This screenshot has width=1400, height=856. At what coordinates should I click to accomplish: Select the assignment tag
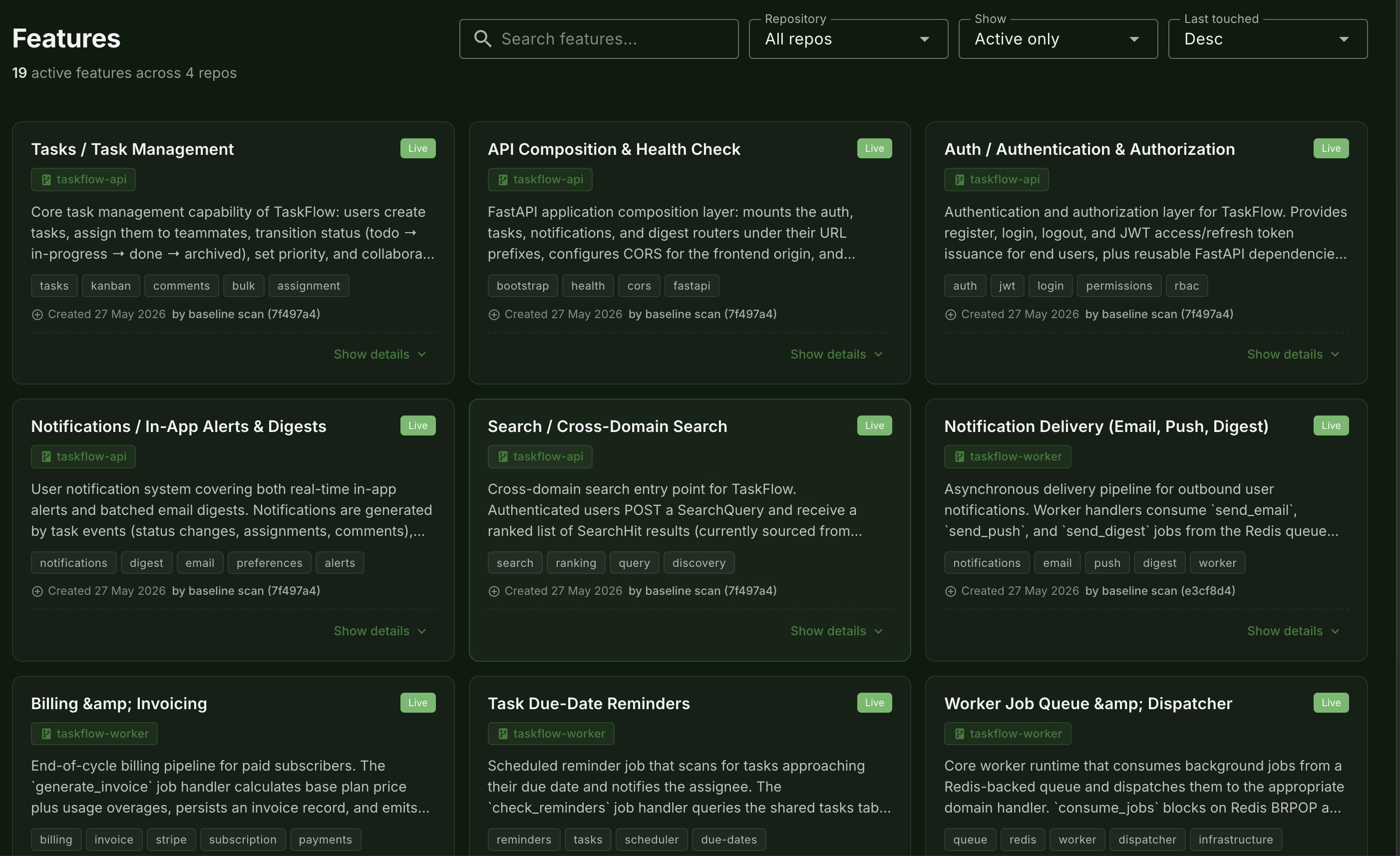(309, 286)
